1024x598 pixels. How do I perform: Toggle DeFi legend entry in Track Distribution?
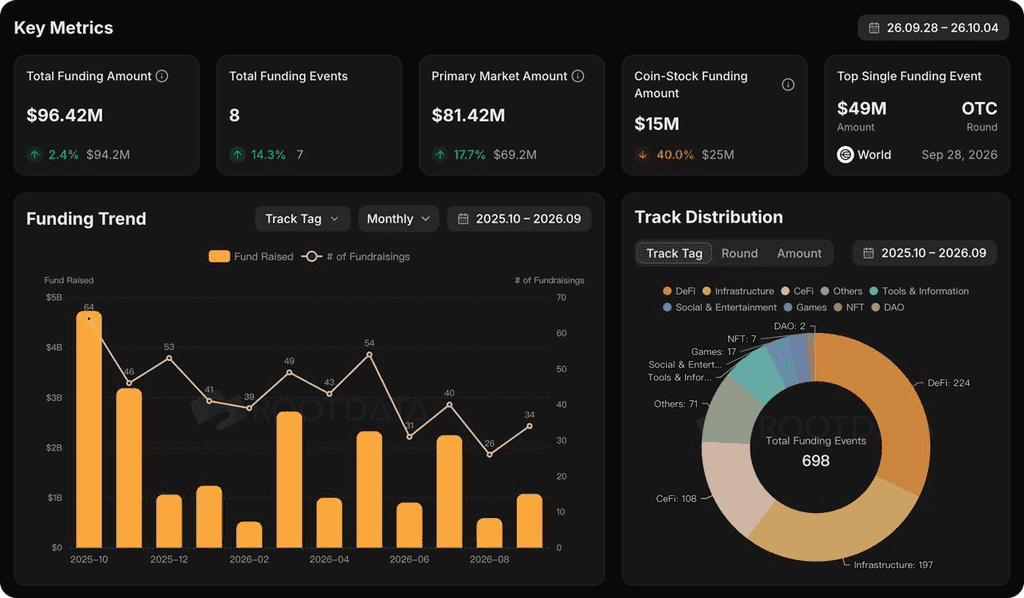pyautogui.click(x=679, y=291)
